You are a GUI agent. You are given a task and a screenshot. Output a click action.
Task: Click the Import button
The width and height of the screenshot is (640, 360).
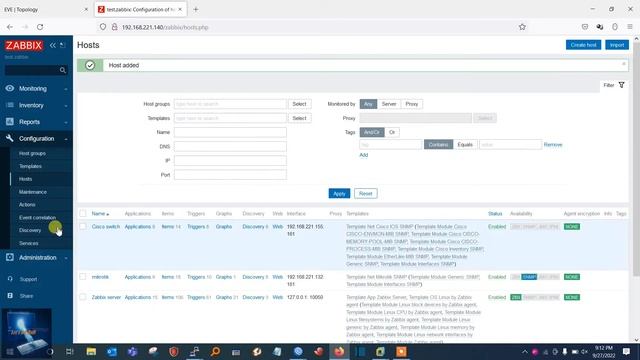(x=617, y=45)
